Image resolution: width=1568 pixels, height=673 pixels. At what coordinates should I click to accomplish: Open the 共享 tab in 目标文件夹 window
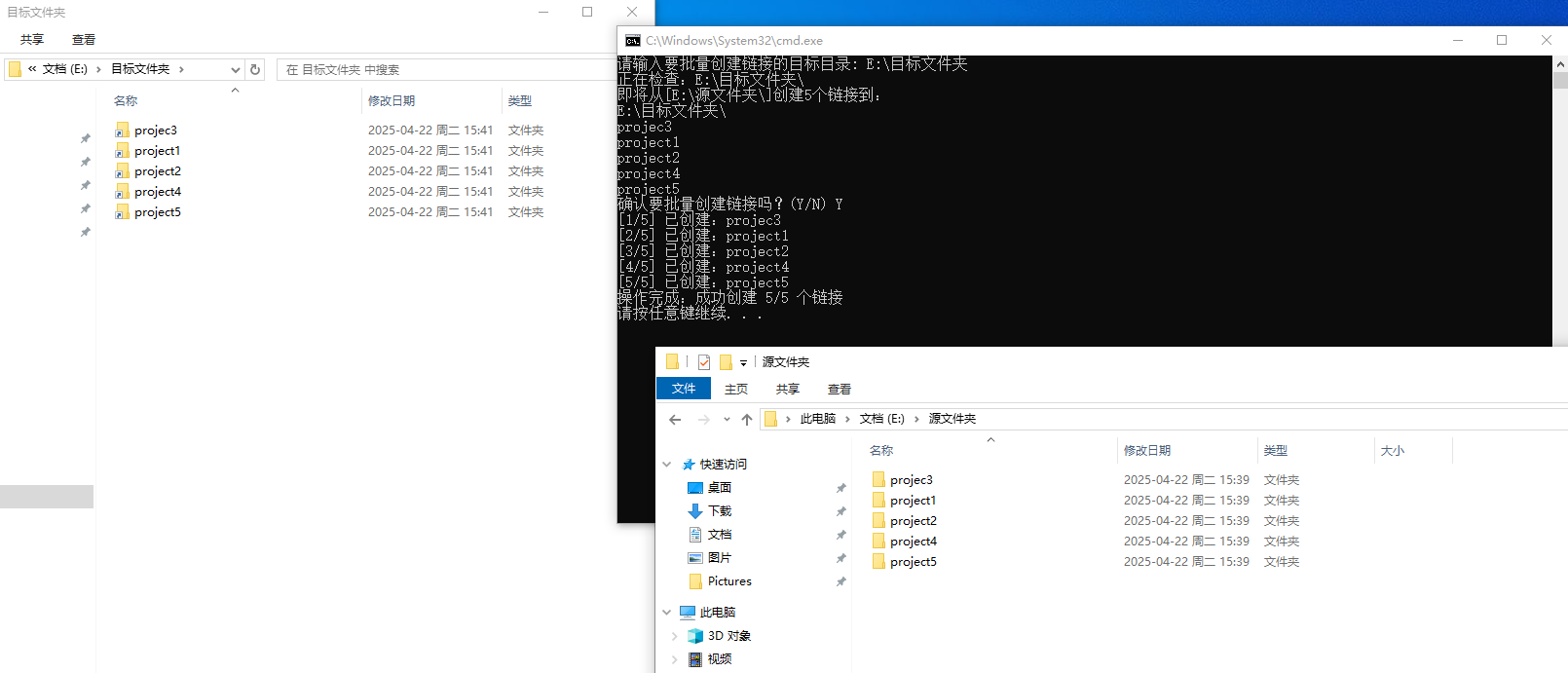(x=32, y=40)
